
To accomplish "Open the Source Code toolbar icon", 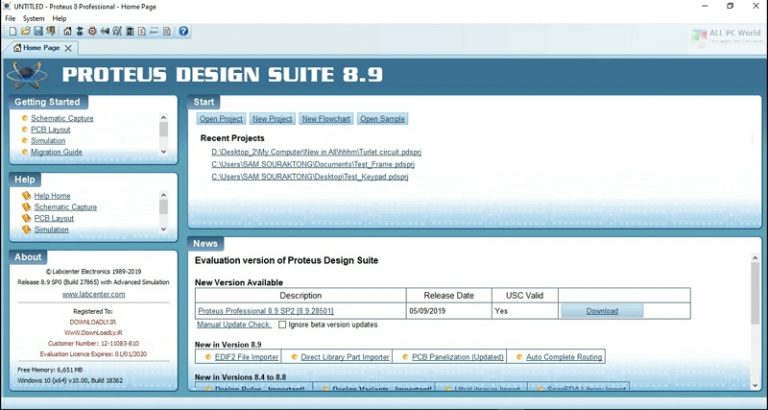I will click(x=154, y=31).
